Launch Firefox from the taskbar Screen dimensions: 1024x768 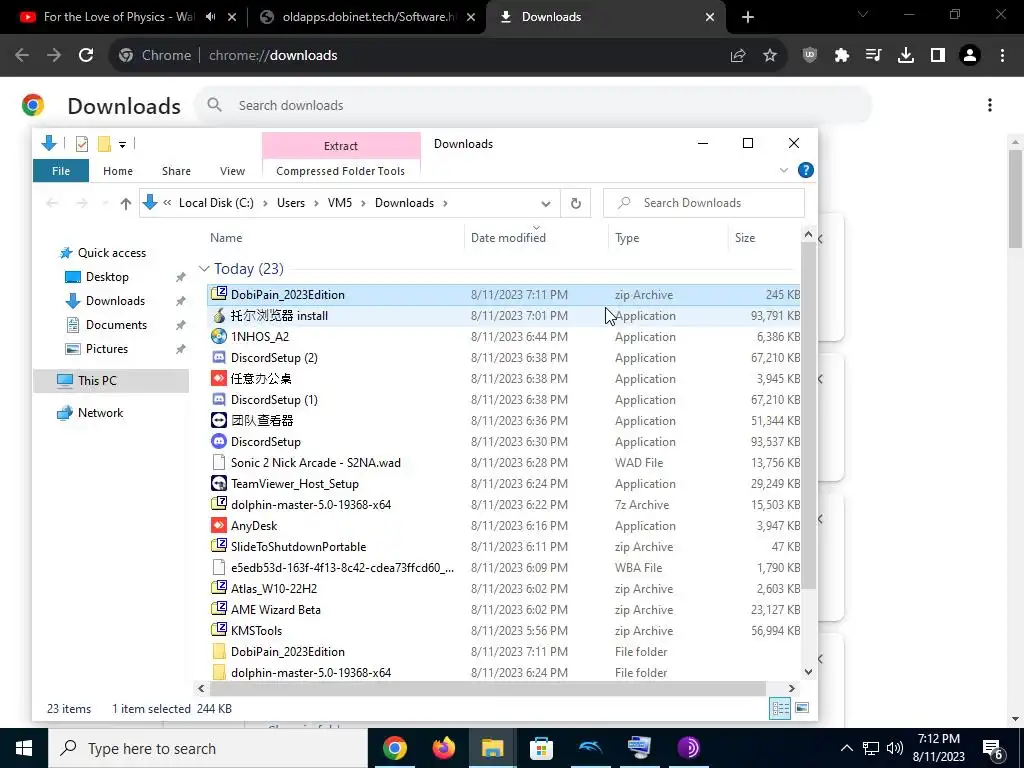(443, 748)
